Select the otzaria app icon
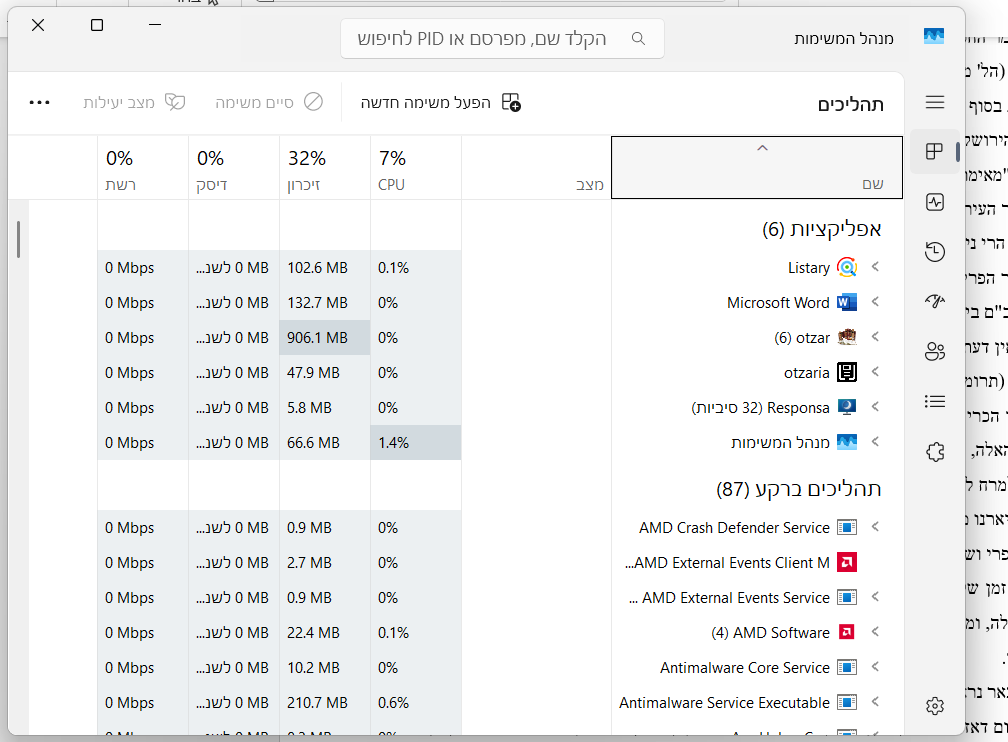The height and width of the screenshot is (742, 1008). coord(847,372)
